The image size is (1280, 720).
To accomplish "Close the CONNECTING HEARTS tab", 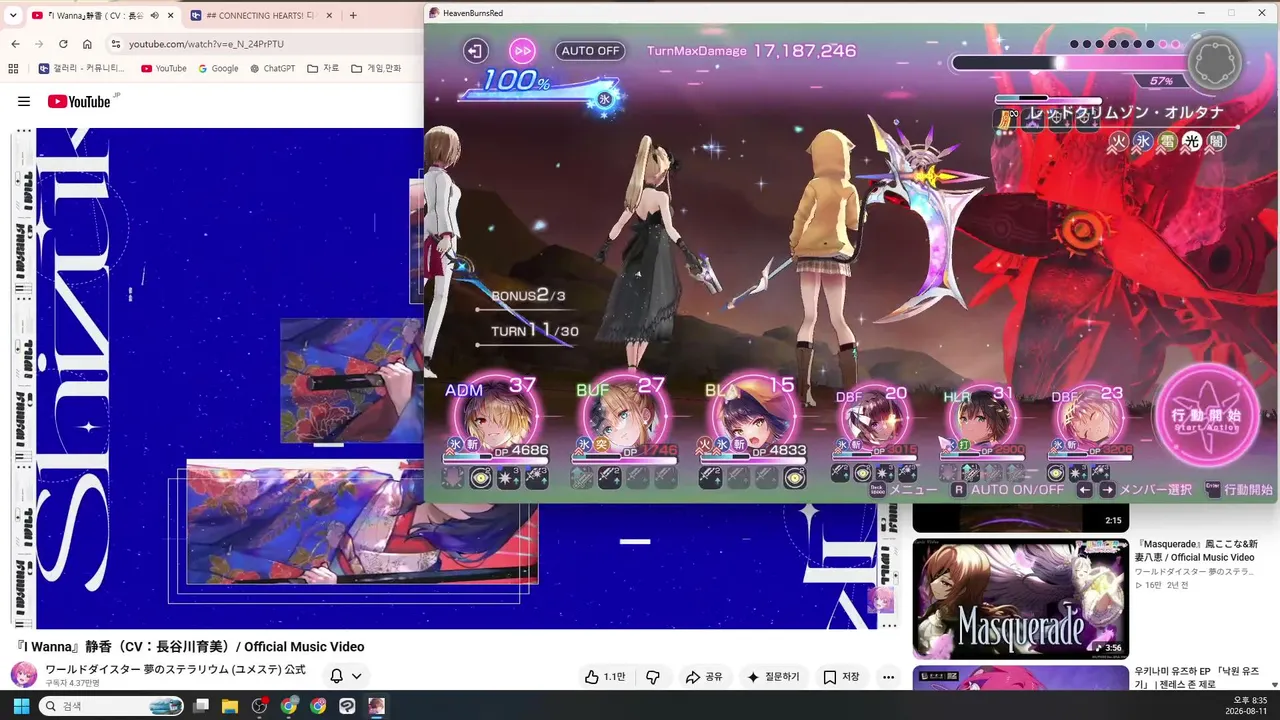I will (329, 15).
